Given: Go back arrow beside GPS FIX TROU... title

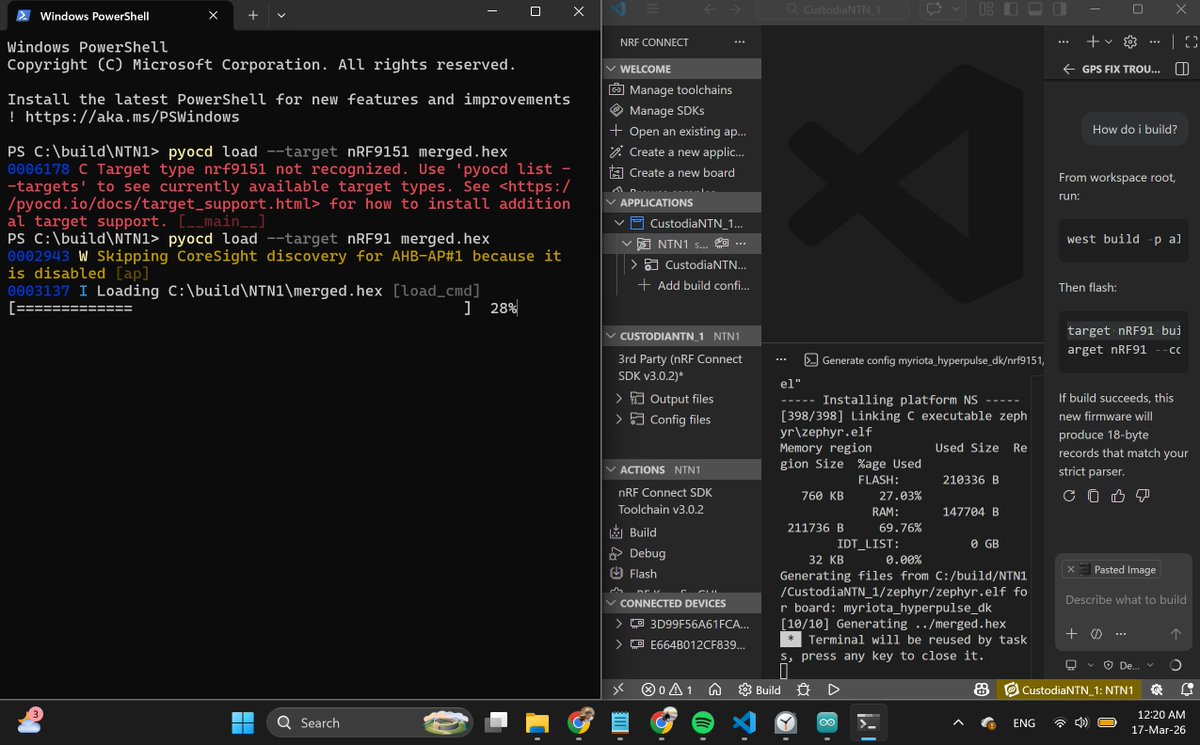Looking at the screenshot, I should pos(1069,70).
